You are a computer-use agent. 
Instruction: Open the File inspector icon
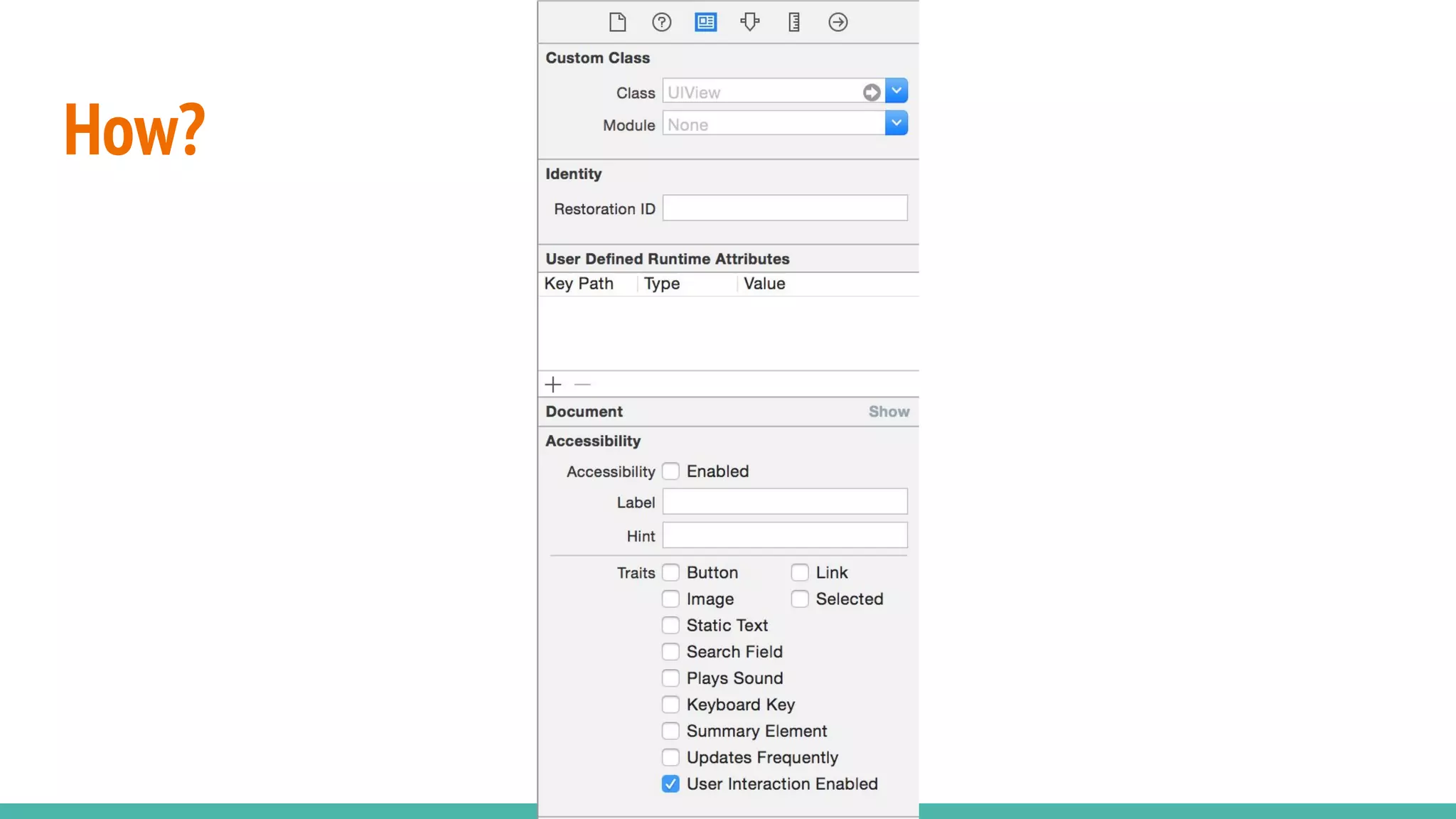617,22
